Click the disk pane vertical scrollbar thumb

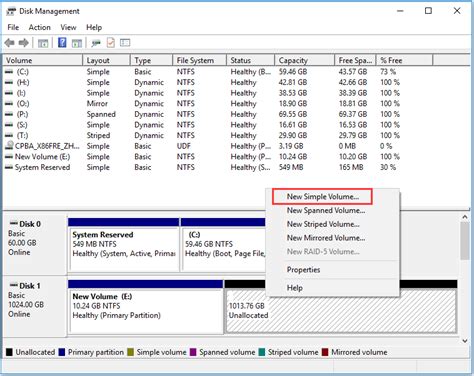(465, 241)
